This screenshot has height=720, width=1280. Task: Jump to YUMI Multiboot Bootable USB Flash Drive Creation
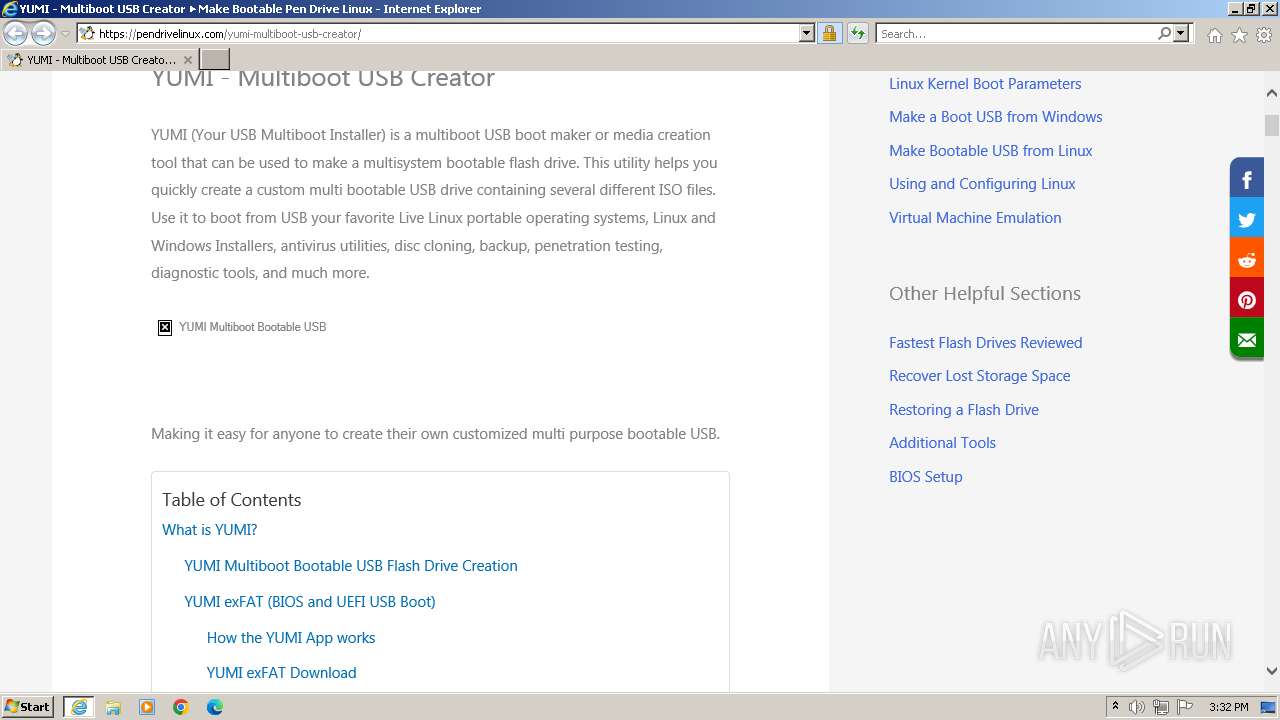coord(351,566)
